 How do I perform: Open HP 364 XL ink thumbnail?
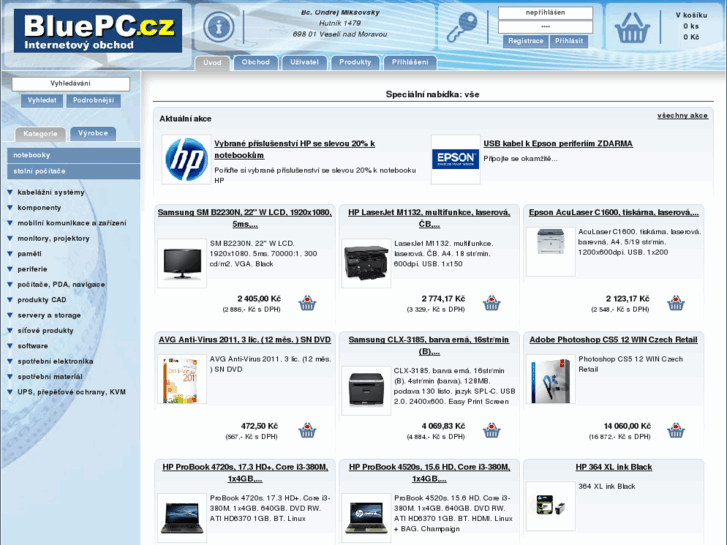[551, 507]
